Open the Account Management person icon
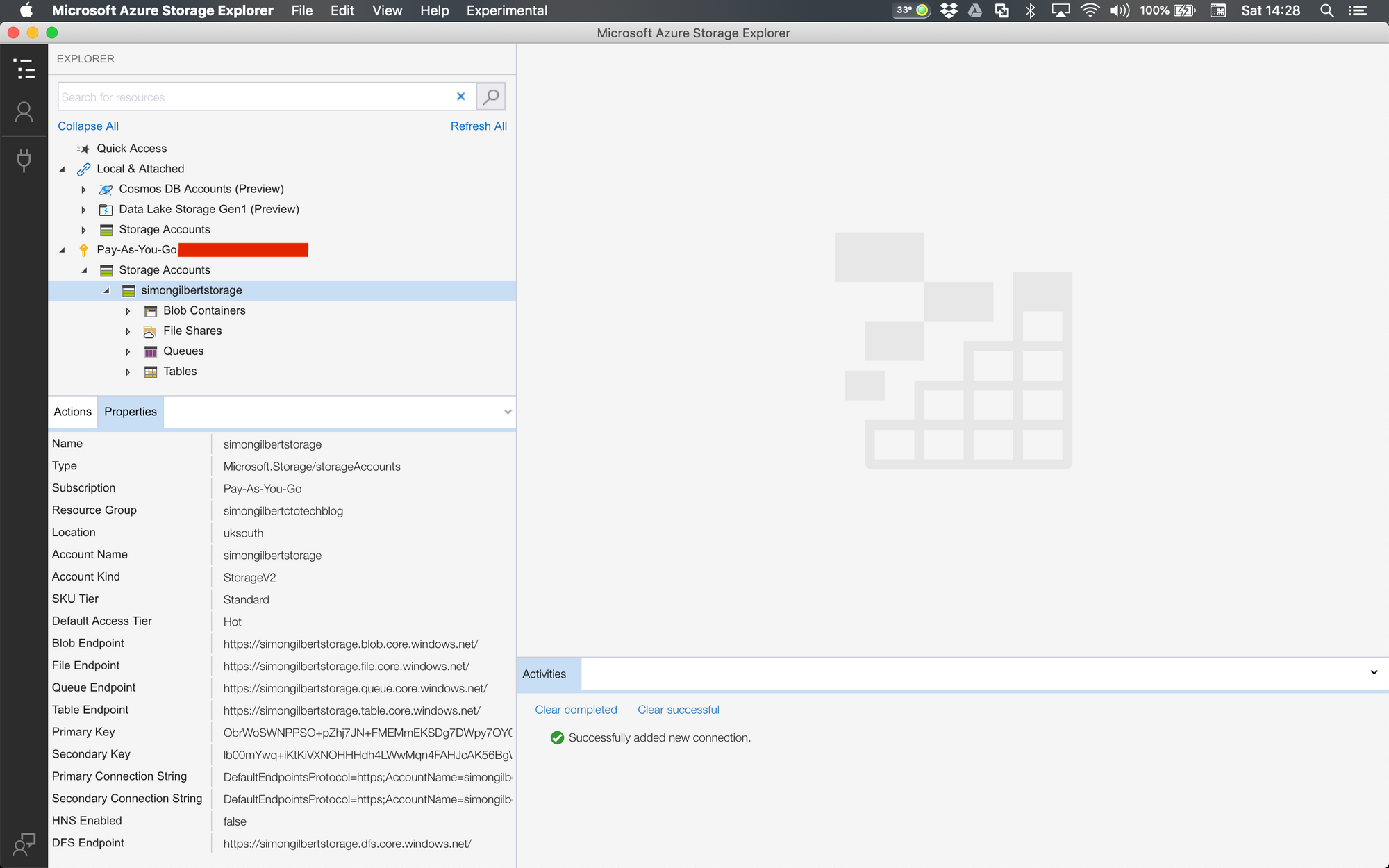 pyautogui.click(x=24, y=112)
